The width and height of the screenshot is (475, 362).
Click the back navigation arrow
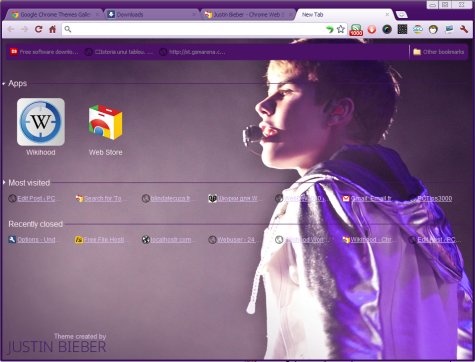[x=11, y=29]
